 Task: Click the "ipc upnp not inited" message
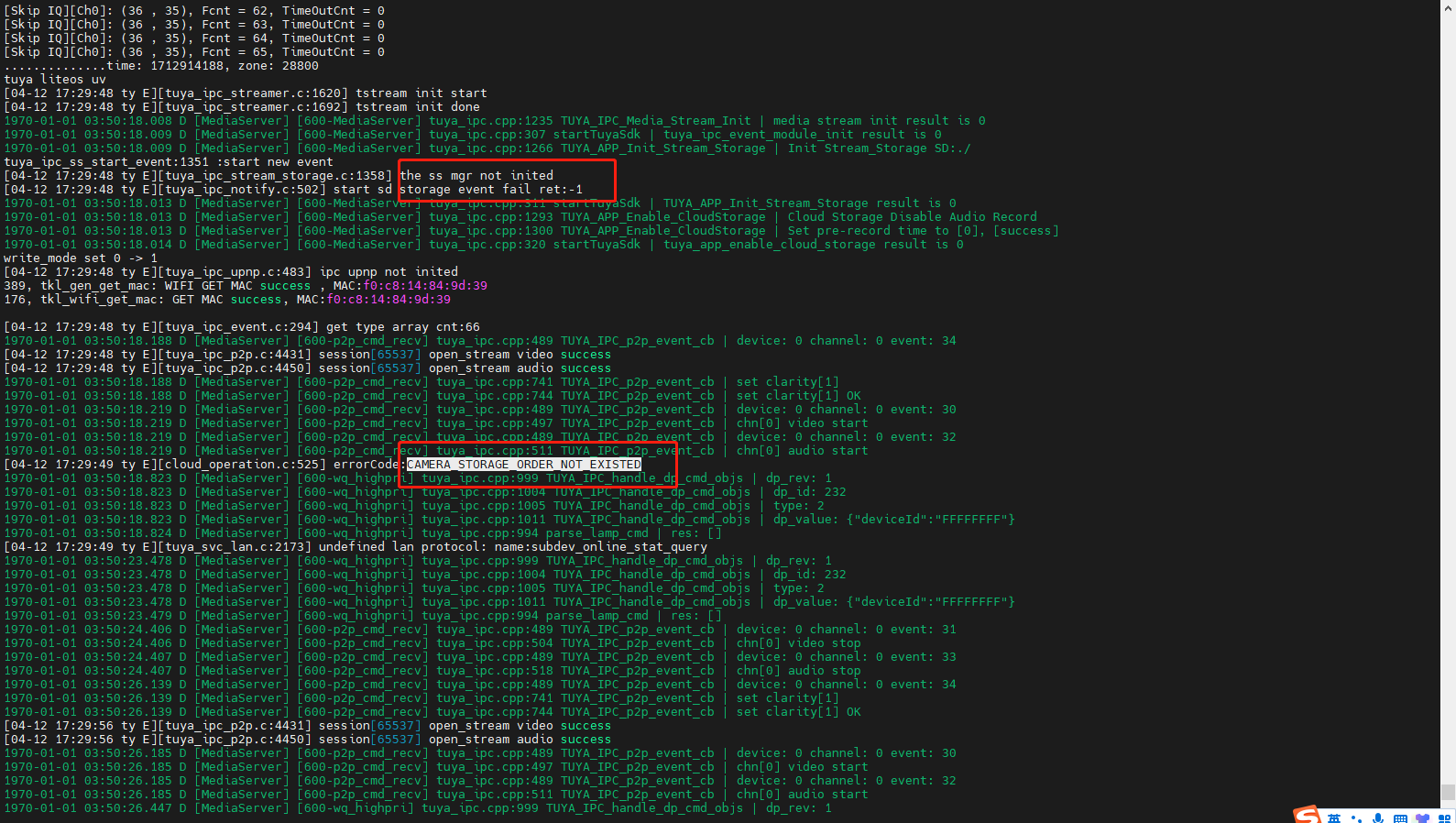click(x=389, y=271)
